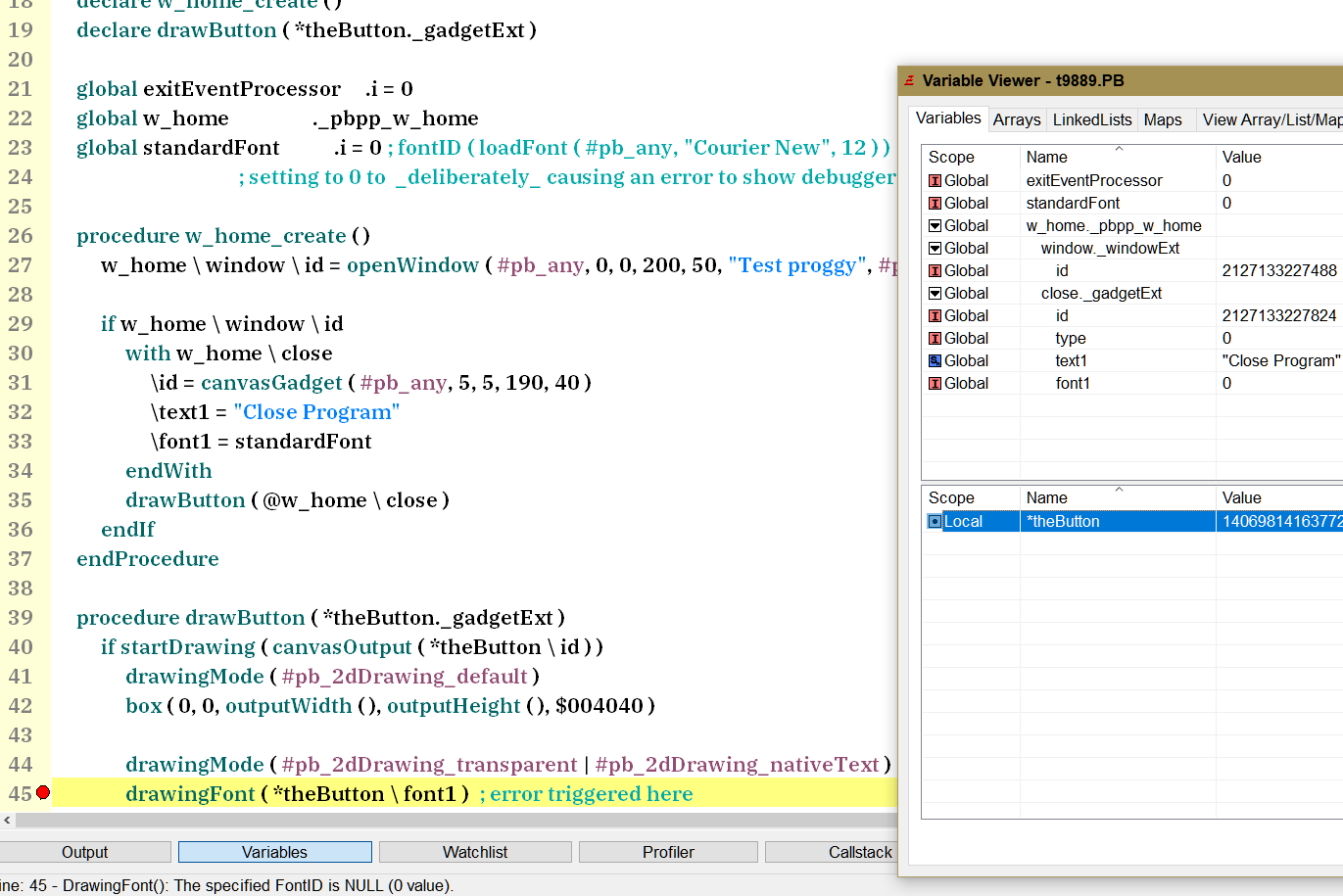Open the Watchlist panel
This screenshot has height=896, width=1343.
click(475, 852)
